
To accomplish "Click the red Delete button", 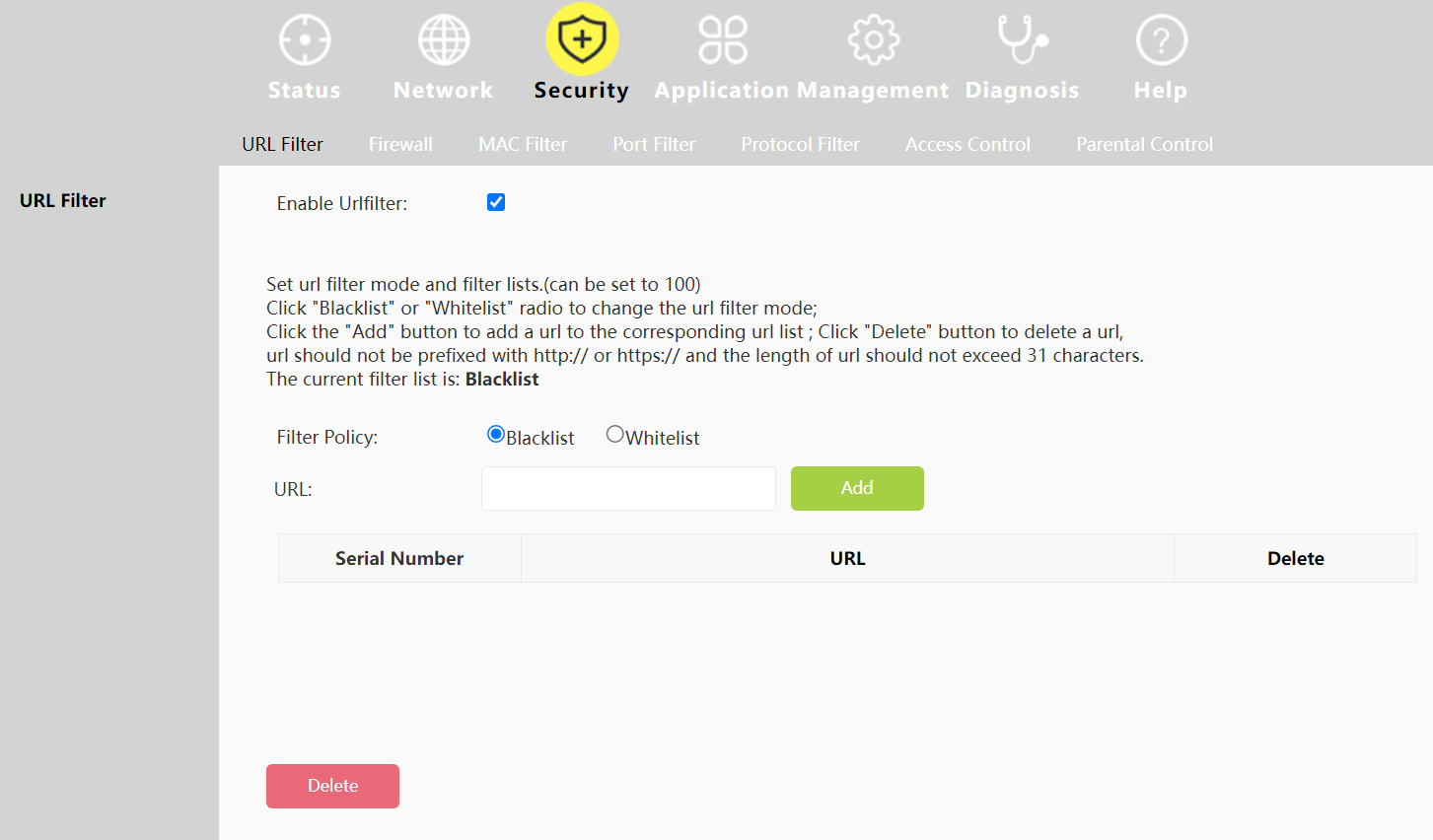I will [x=332, y=786].
